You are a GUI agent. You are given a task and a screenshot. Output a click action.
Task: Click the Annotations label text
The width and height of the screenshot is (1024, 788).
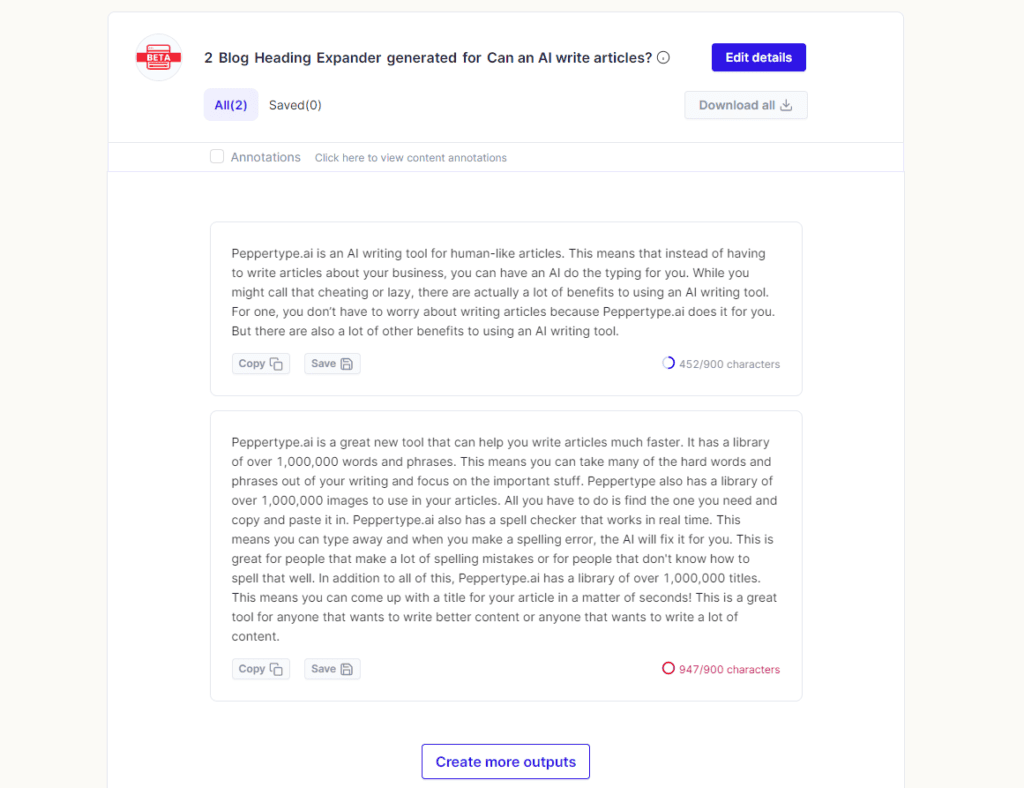pos(266,157)
